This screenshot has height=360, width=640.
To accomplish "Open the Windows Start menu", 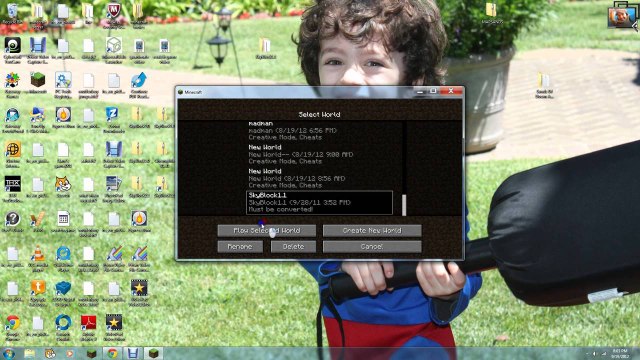I will click(x=8, y=353).
